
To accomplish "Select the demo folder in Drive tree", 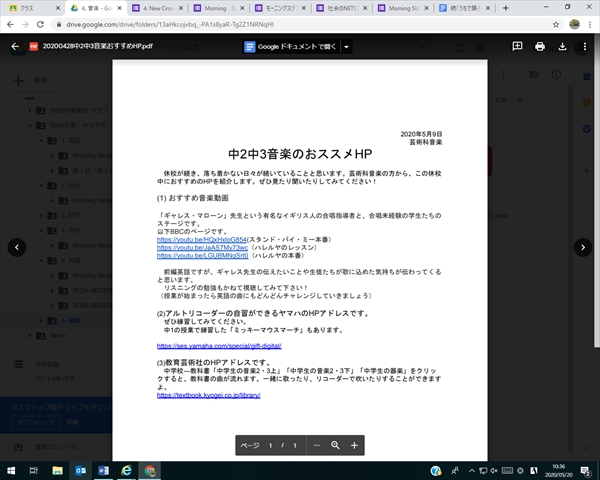I will click(x=57, y=335).
